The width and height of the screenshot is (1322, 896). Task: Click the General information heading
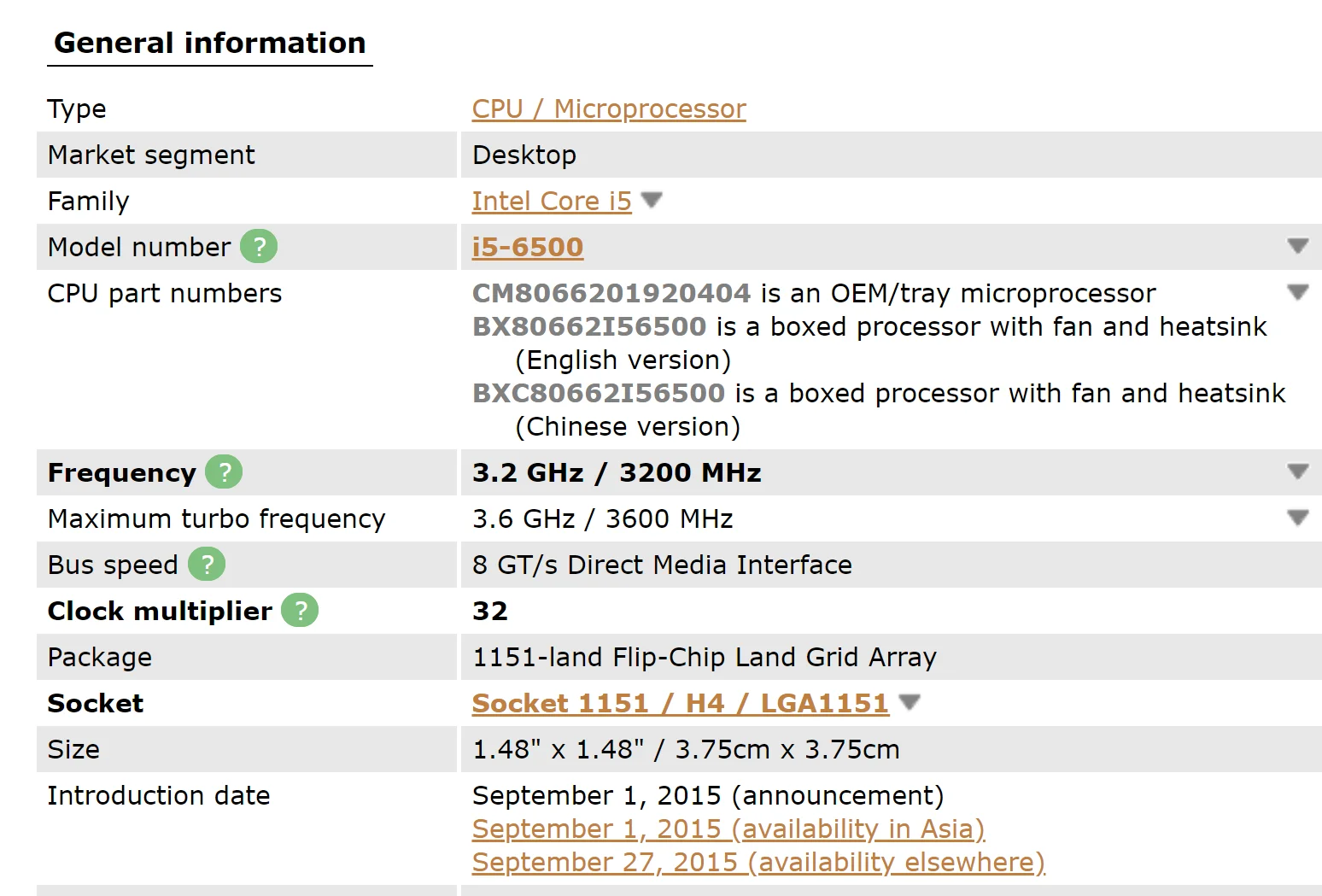coord(210,44)
